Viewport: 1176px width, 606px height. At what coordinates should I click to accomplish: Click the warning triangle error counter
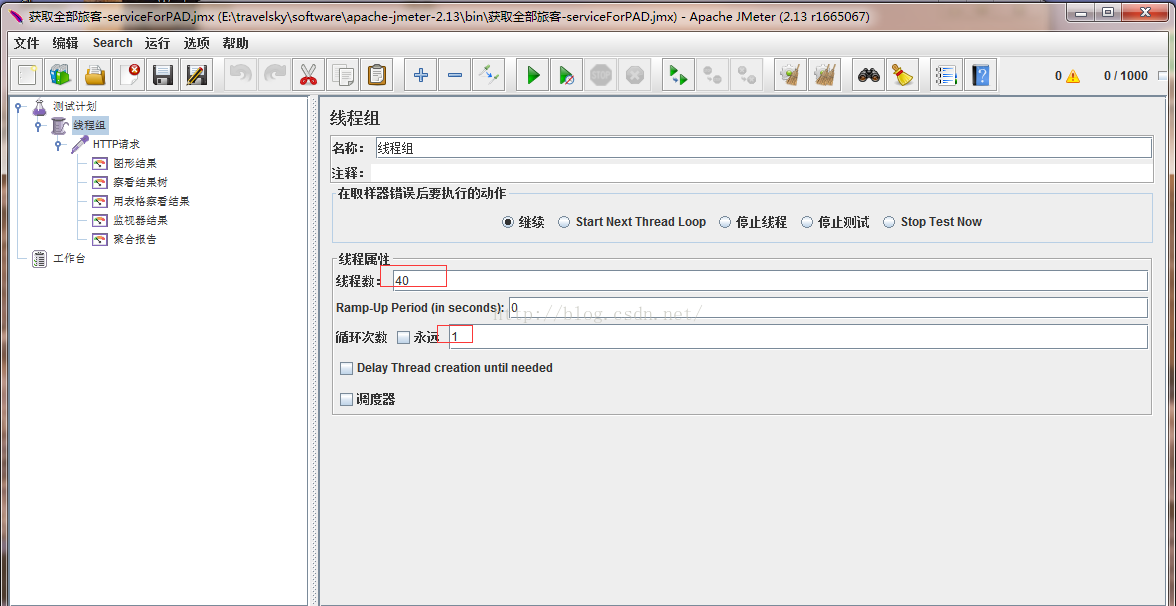tap(1073, 76)
